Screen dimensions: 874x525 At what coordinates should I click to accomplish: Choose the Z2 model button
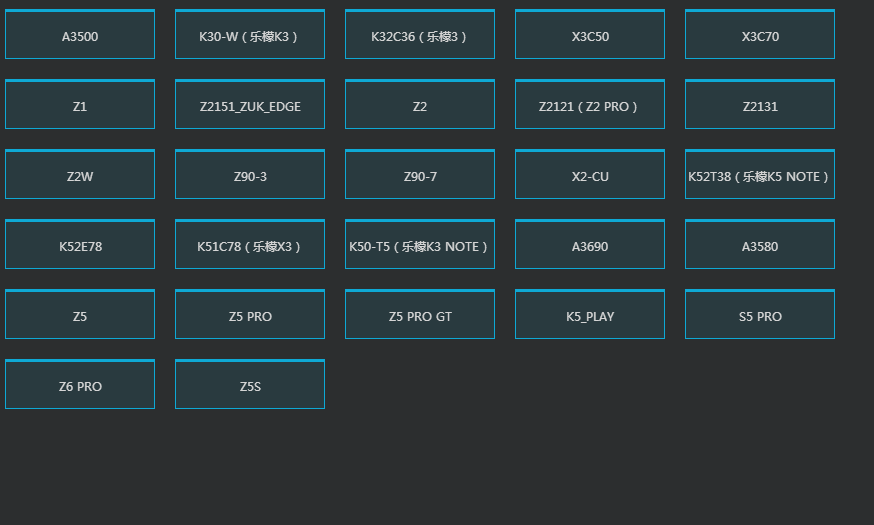pyautogui.click(x=420, y=105)
